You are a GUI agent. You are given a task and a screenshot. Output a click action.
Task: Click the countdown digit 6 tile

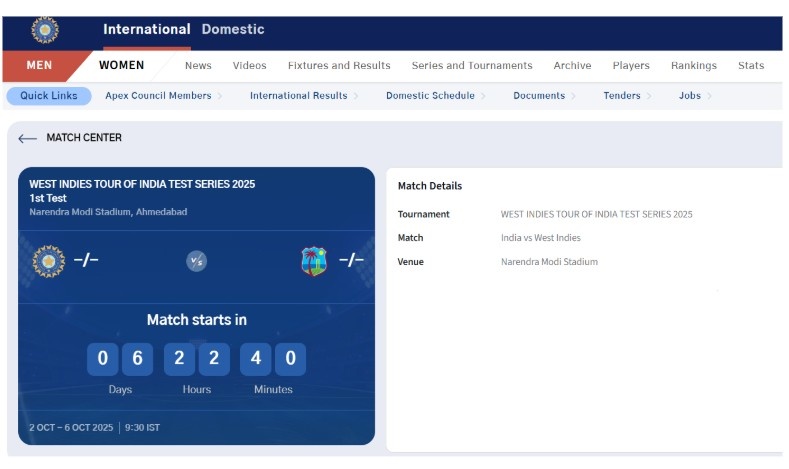pyautogui.click(x=137, y=359)
